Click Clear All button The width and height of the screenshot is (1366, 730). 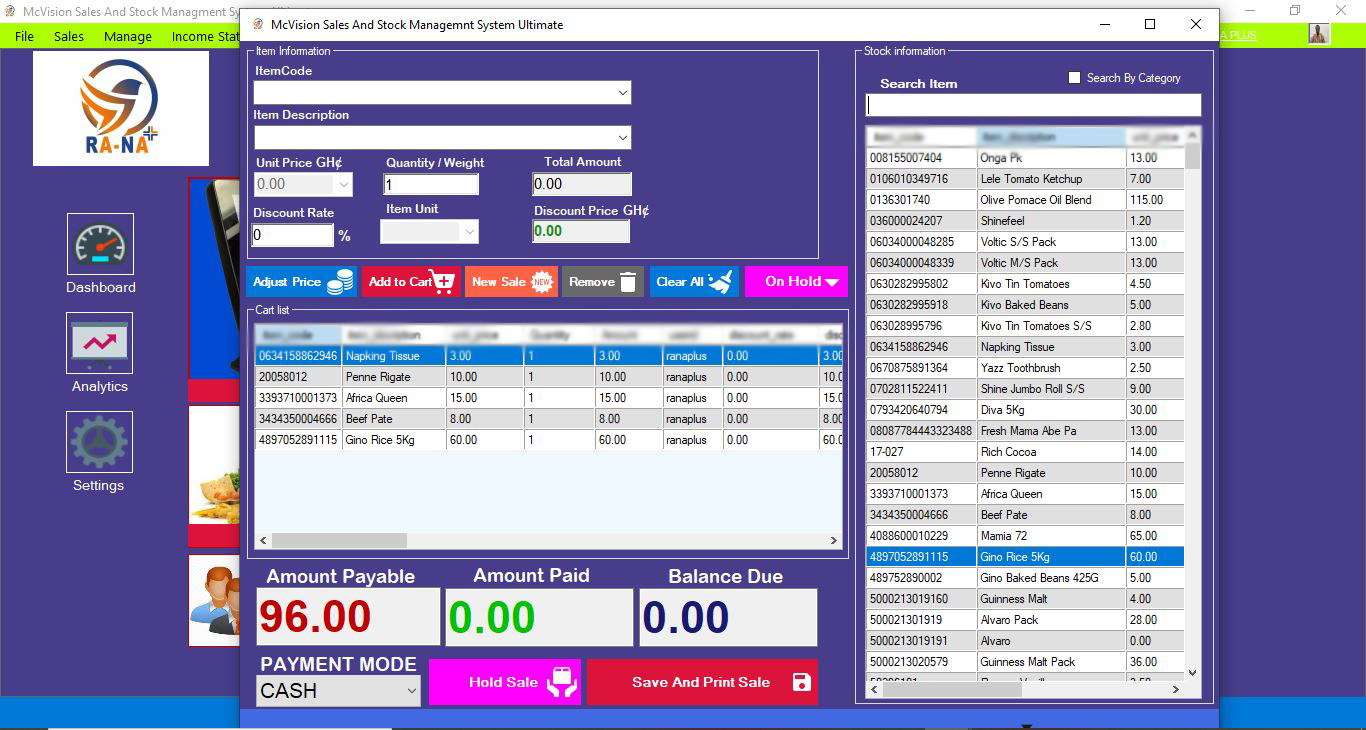coord(695,282)
